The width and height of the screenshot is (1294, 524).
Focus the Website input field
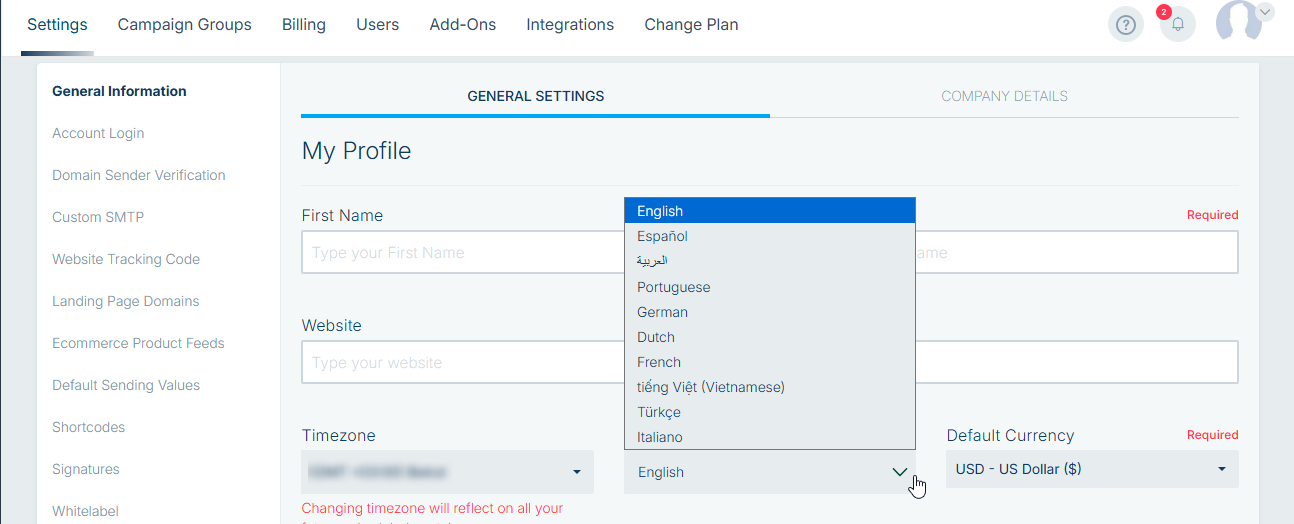point(462,363)
